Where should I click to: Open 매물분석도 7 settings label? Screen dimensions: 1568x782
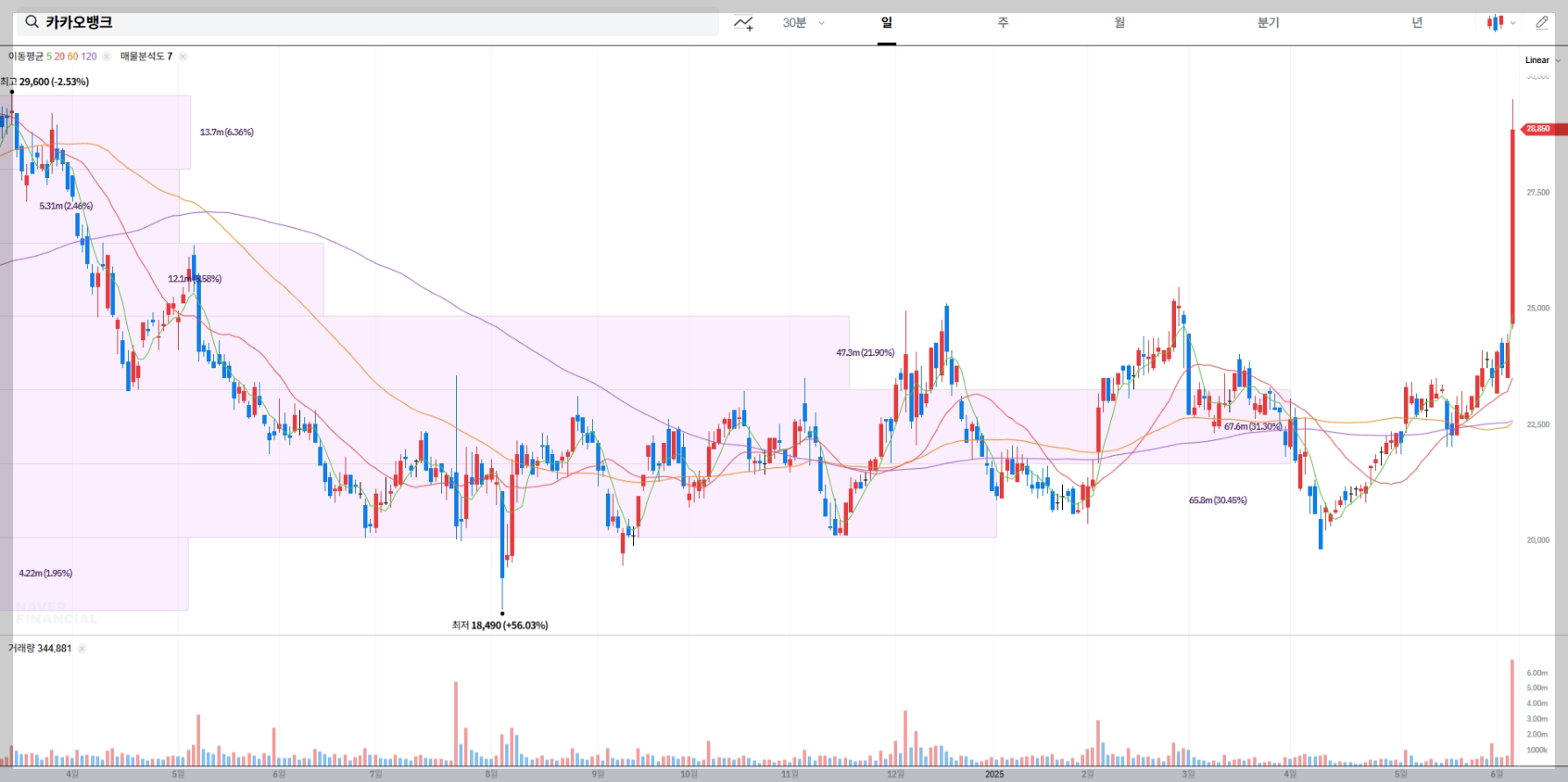click(146, 56)
